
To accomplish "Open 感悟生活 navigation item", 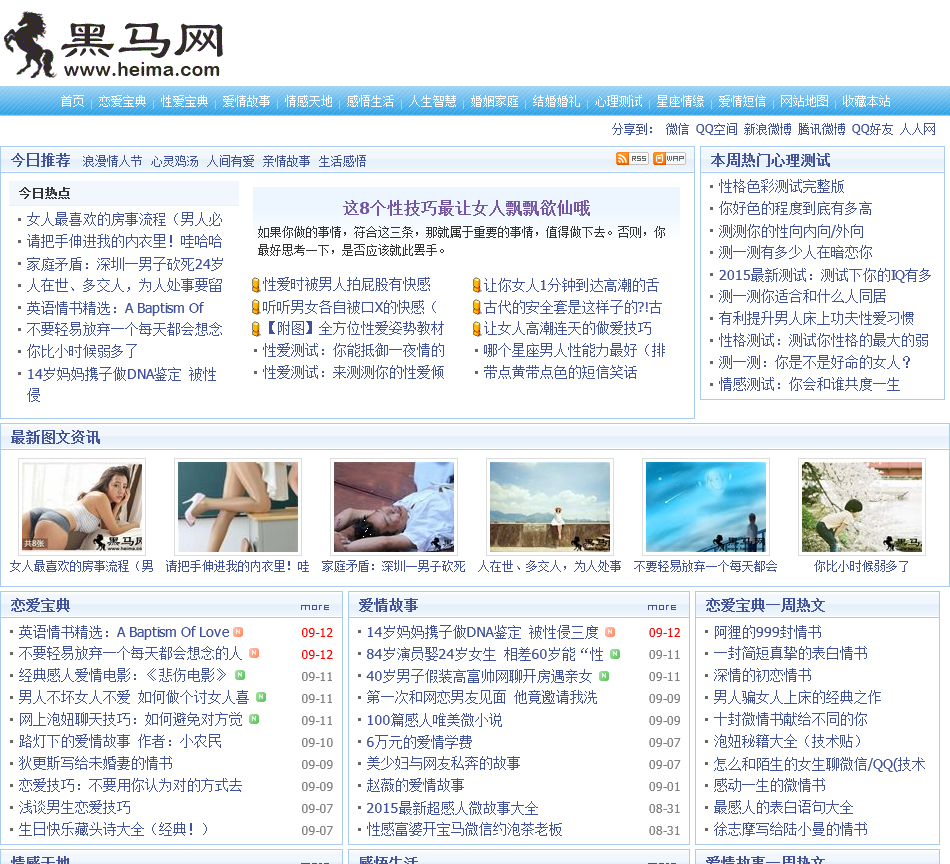I will (x=370, y=101).
